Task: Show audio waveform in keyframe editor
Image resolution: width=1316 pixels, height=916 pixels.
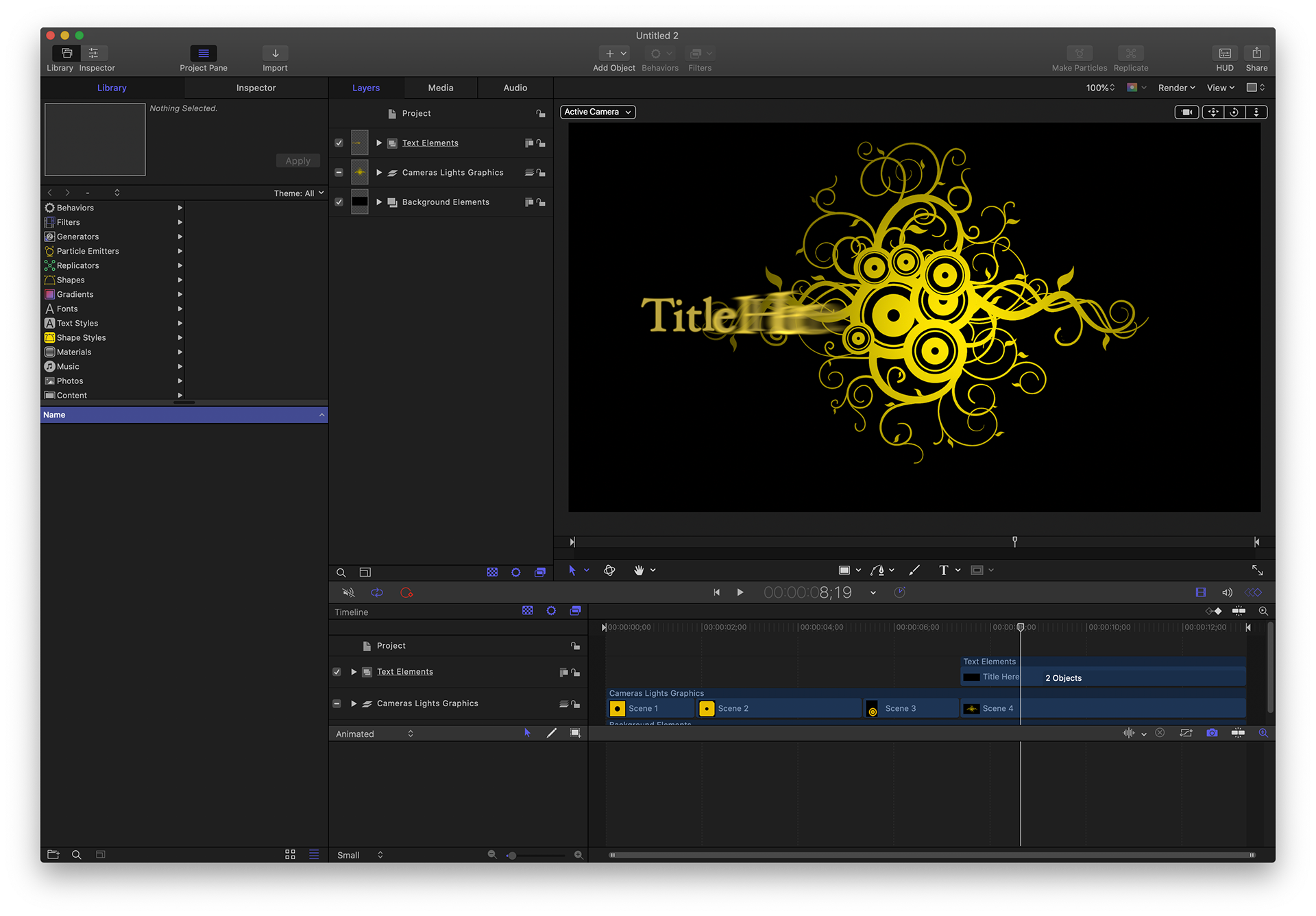Action: tap(1128, 733)
